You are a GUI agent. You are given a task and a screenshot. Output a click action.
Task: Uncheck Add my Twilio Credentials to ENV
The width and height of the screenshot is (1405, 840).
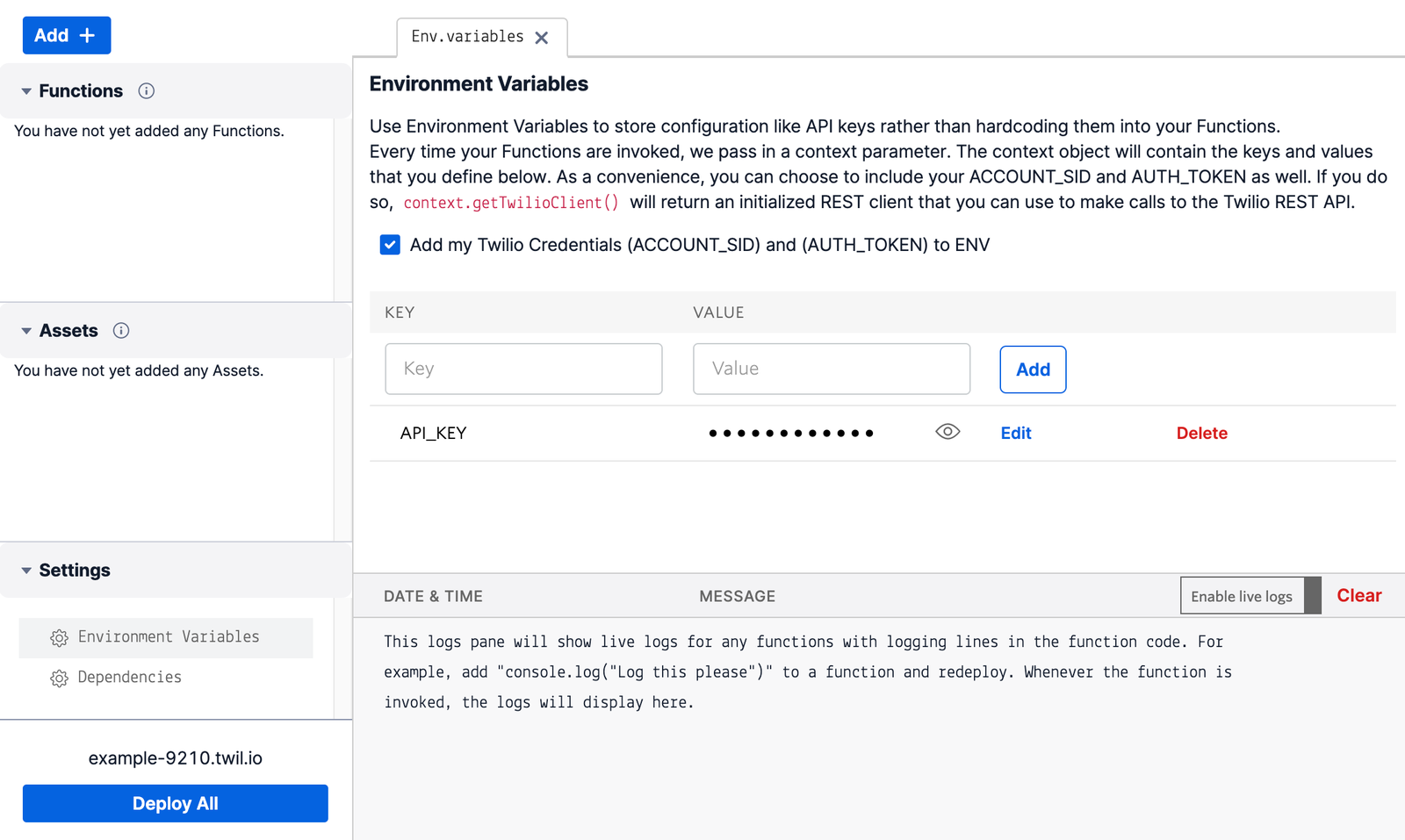pos(390,245)
